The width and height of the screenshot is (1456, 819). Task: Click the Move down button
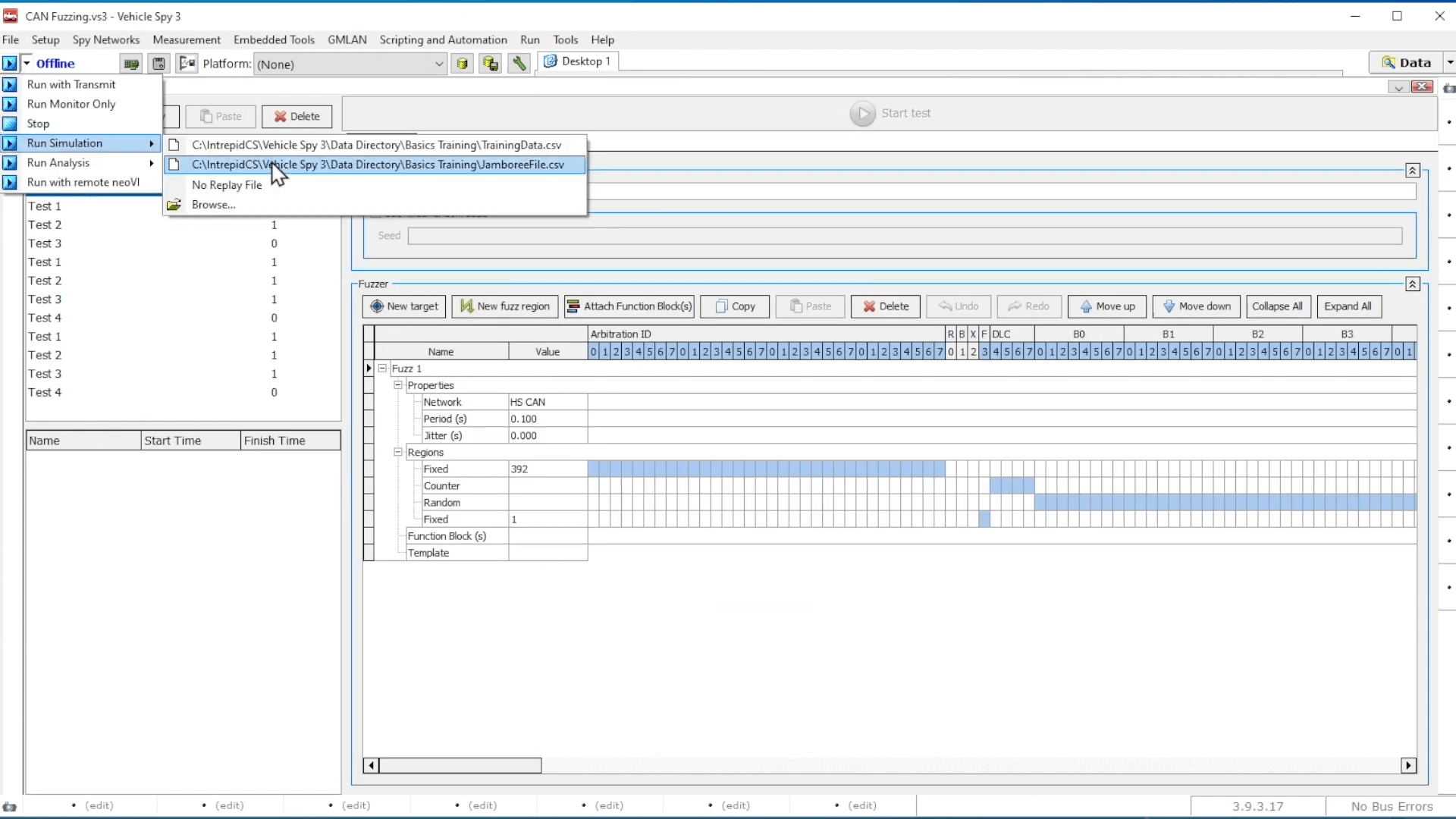click(1196, 306)
